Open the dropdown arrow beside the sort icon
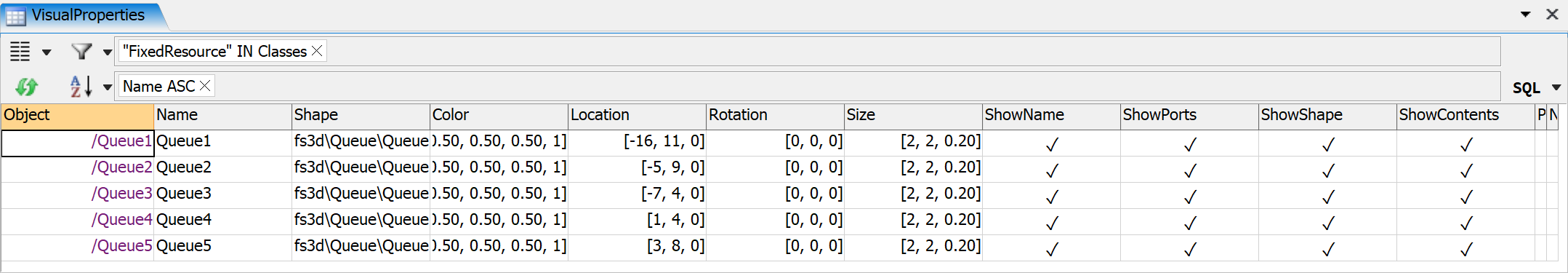This screenshot has height=273, width=1568. pyautogui.click(x=108, y=87)
